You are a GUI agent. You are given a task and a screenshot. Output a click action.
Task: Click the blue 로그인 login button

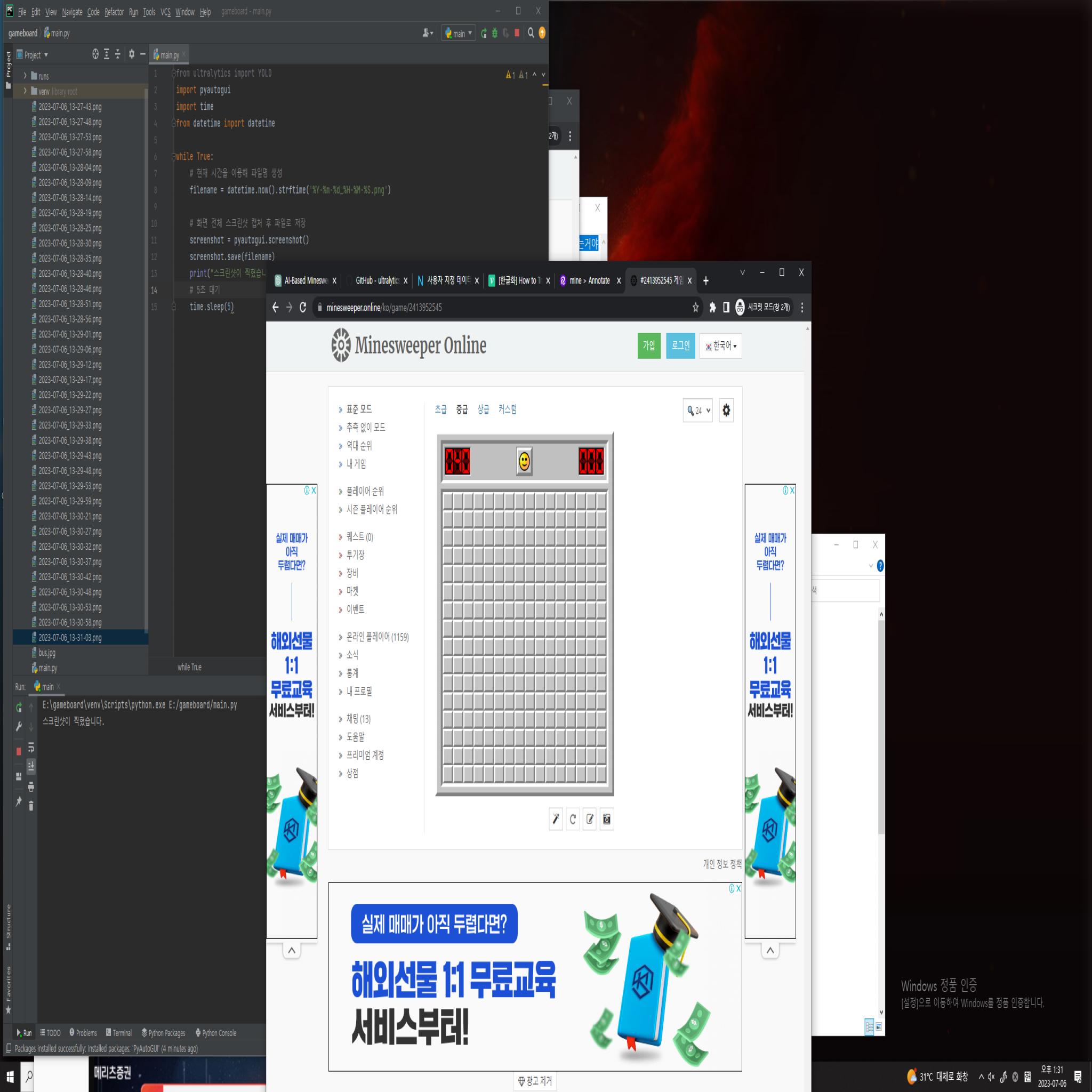point(680,346)
